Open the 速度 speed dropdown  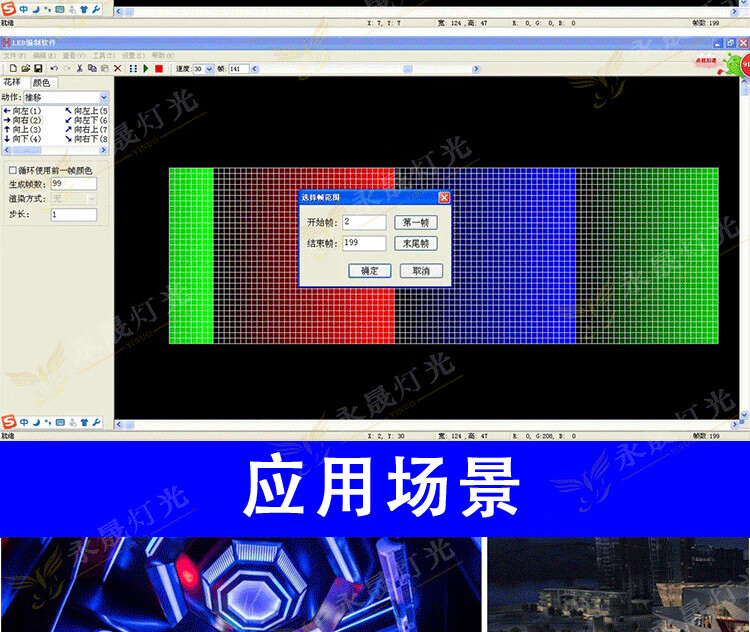click(x=209, y=69)
